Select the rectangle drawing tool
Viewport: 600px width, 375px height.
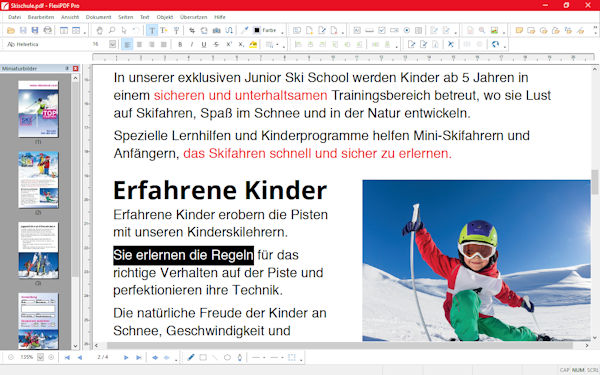coord(203,357)
